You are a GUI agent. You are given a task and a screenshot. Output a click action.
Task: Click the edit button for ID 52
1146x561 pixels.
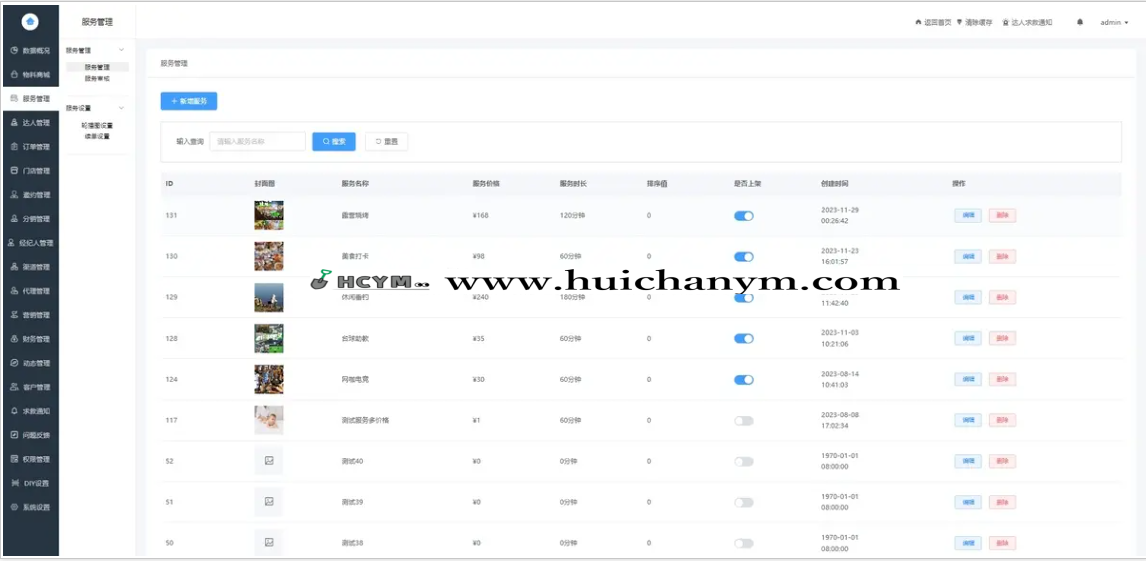point(968,461)
